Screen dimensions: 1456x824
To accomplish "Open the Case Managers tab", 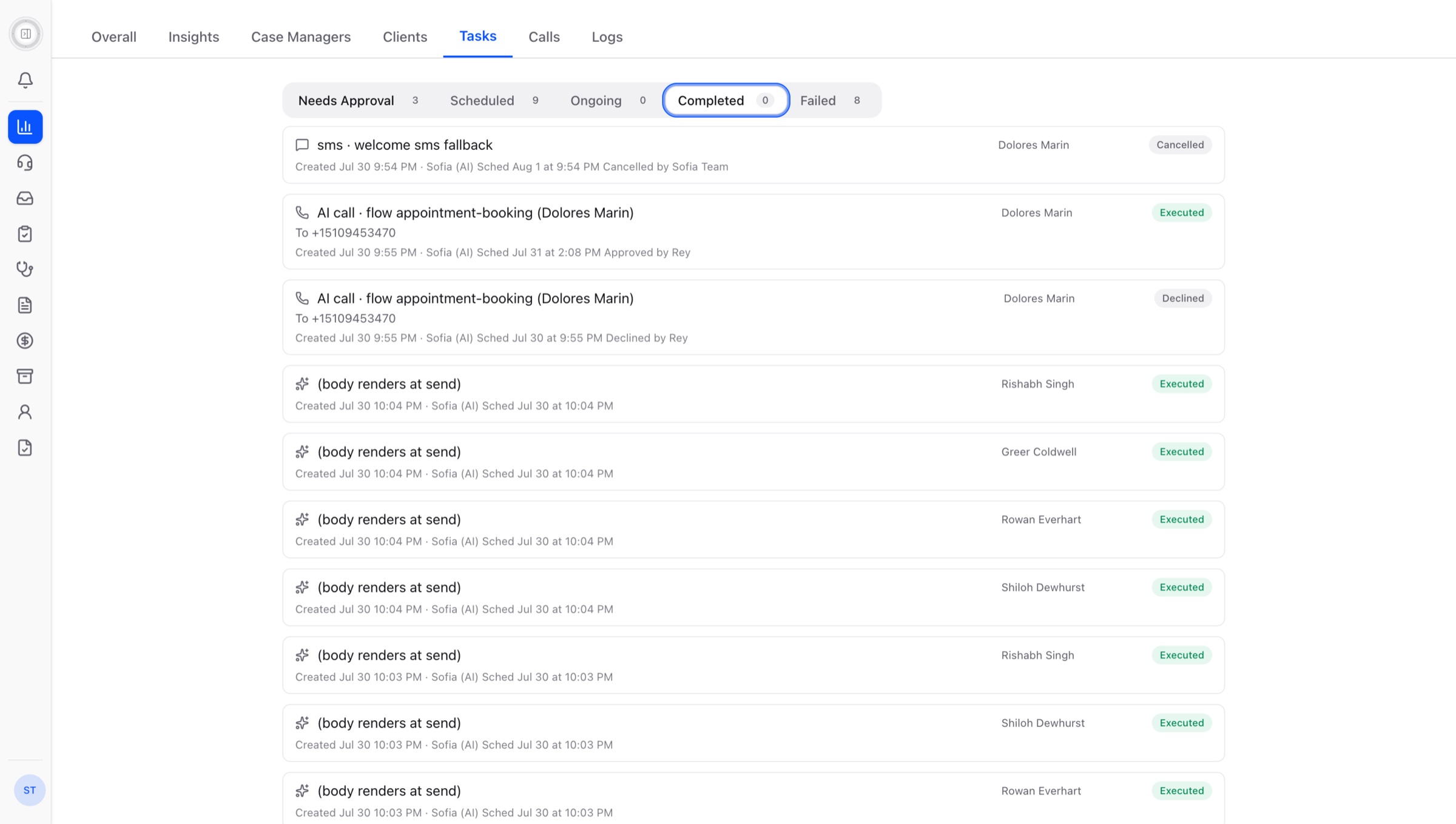I will [301, 36].
